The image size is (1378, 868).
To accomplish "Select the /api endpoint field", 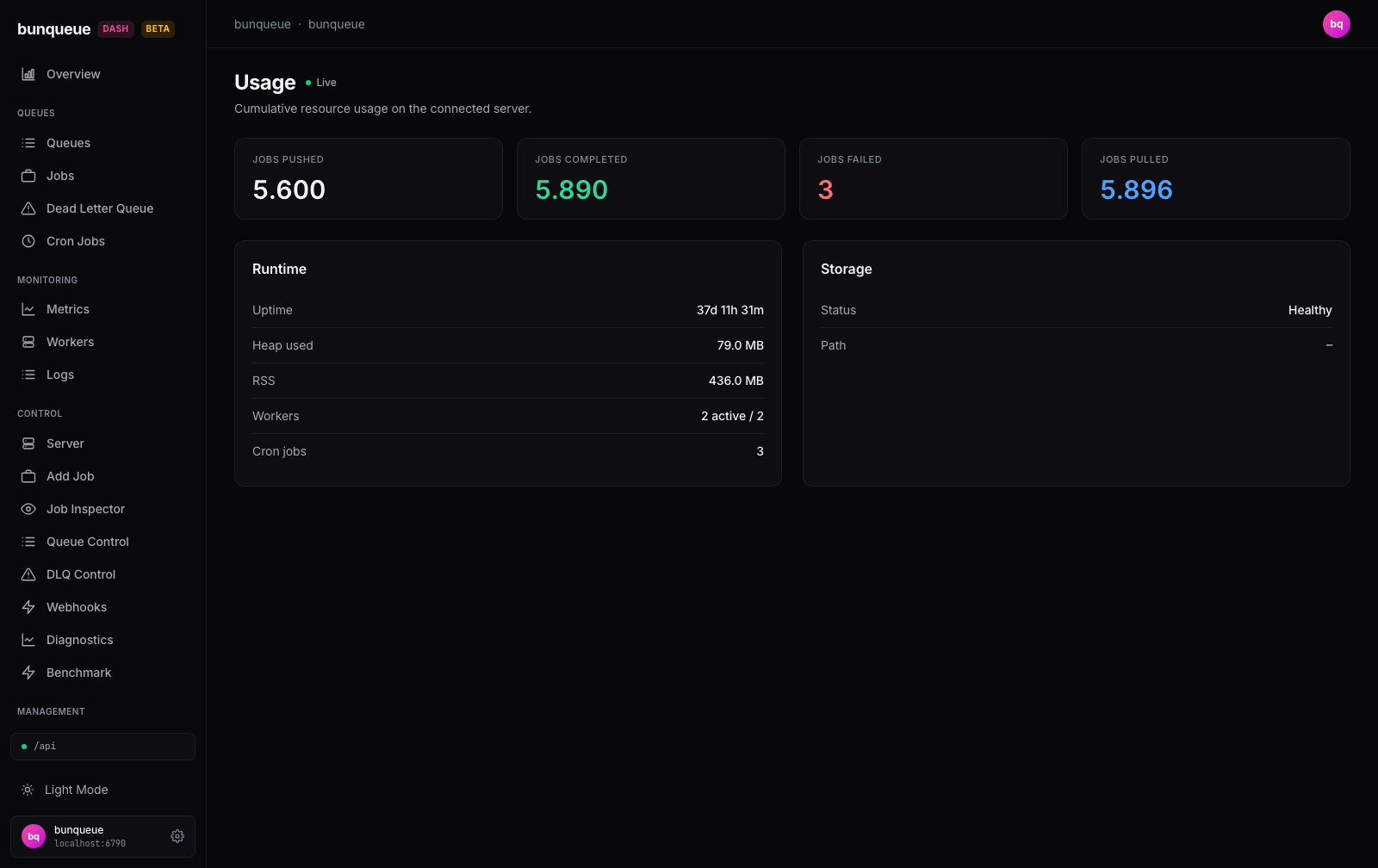I will click(102, 747).
